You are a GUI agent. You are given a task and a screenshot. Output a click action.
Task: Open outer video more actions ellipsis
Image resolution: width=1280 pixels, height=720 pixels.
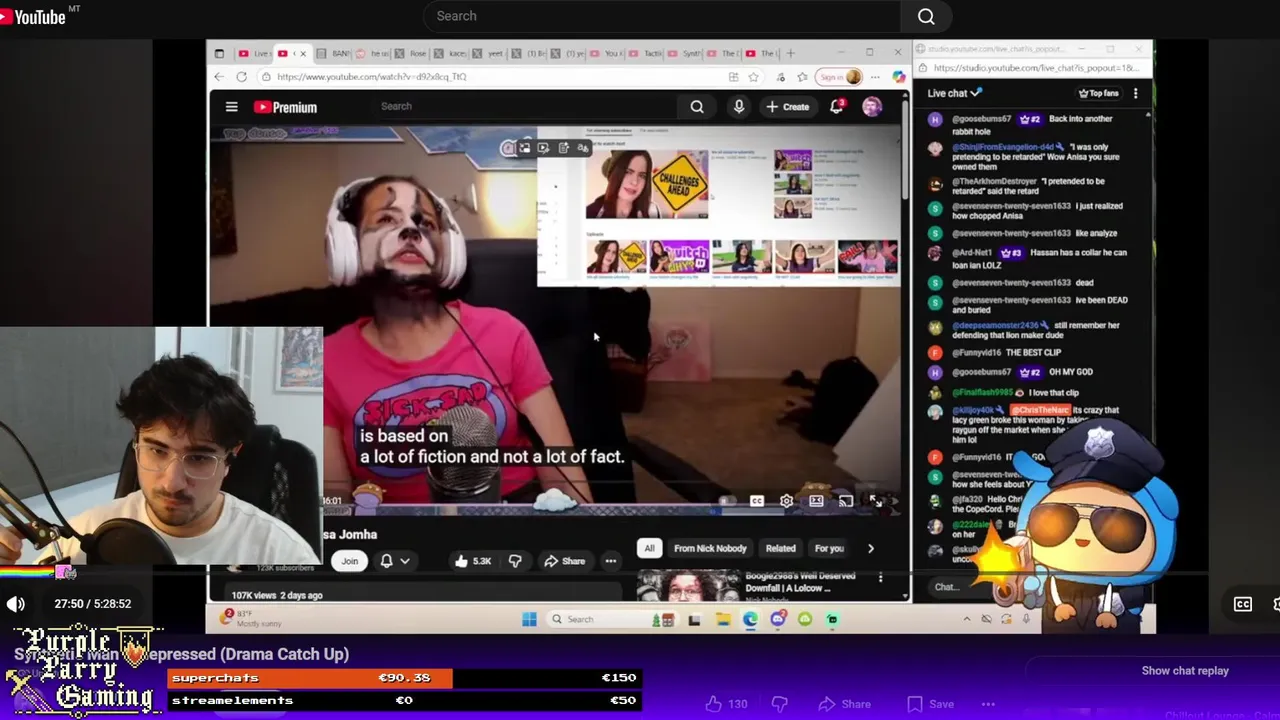[988, 704]
